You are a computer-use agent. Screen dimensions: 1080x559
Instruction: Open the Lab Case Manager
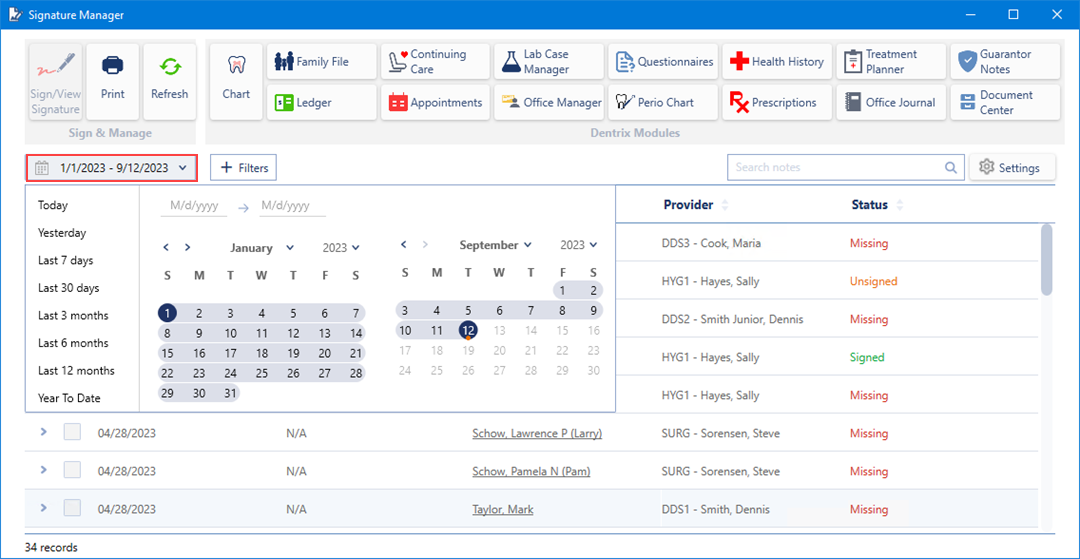pyautogui.click(x=548, y=62)
